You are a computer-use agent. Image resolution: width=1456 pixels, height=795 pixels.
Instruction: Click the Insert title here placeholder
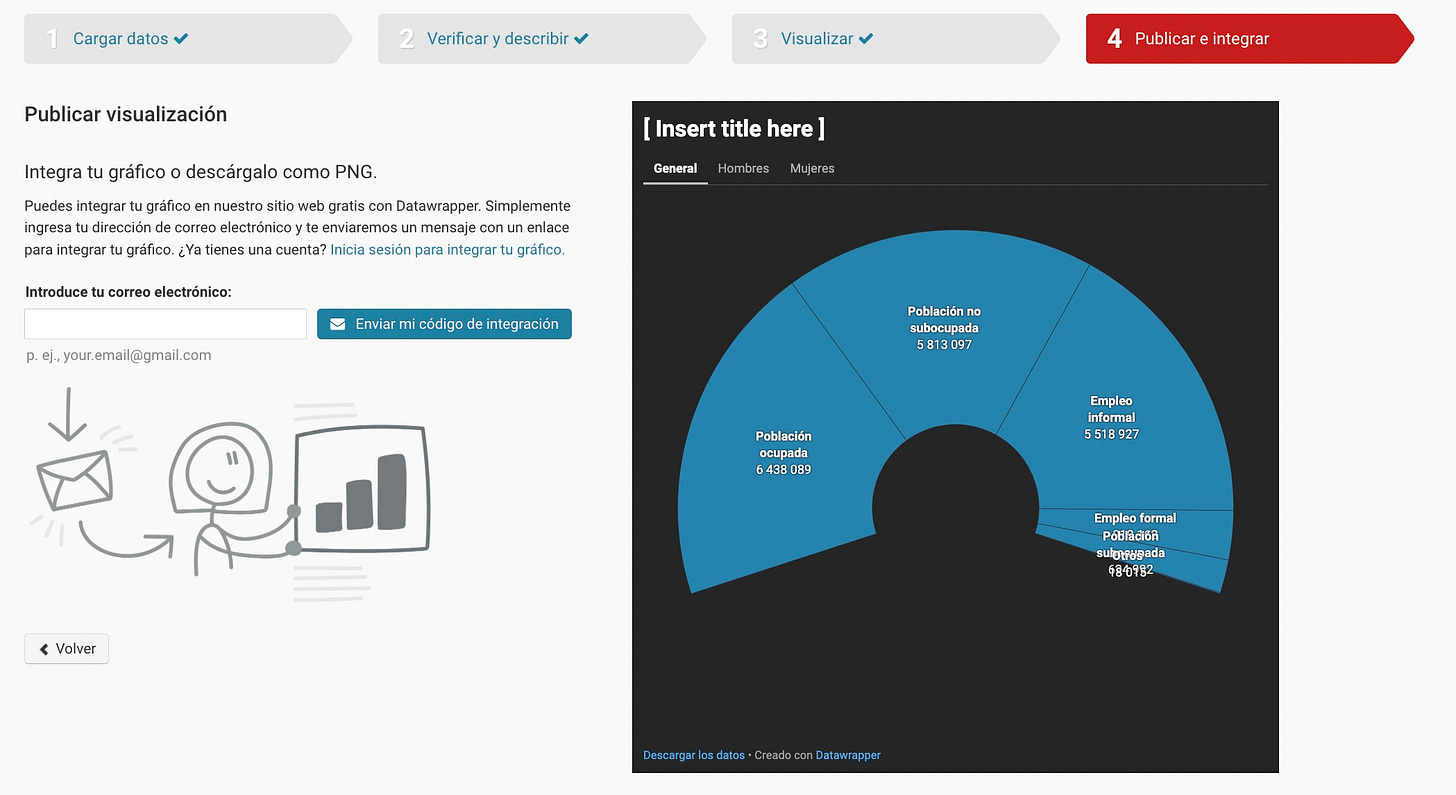pyautogui.click(x=733, y=128)
